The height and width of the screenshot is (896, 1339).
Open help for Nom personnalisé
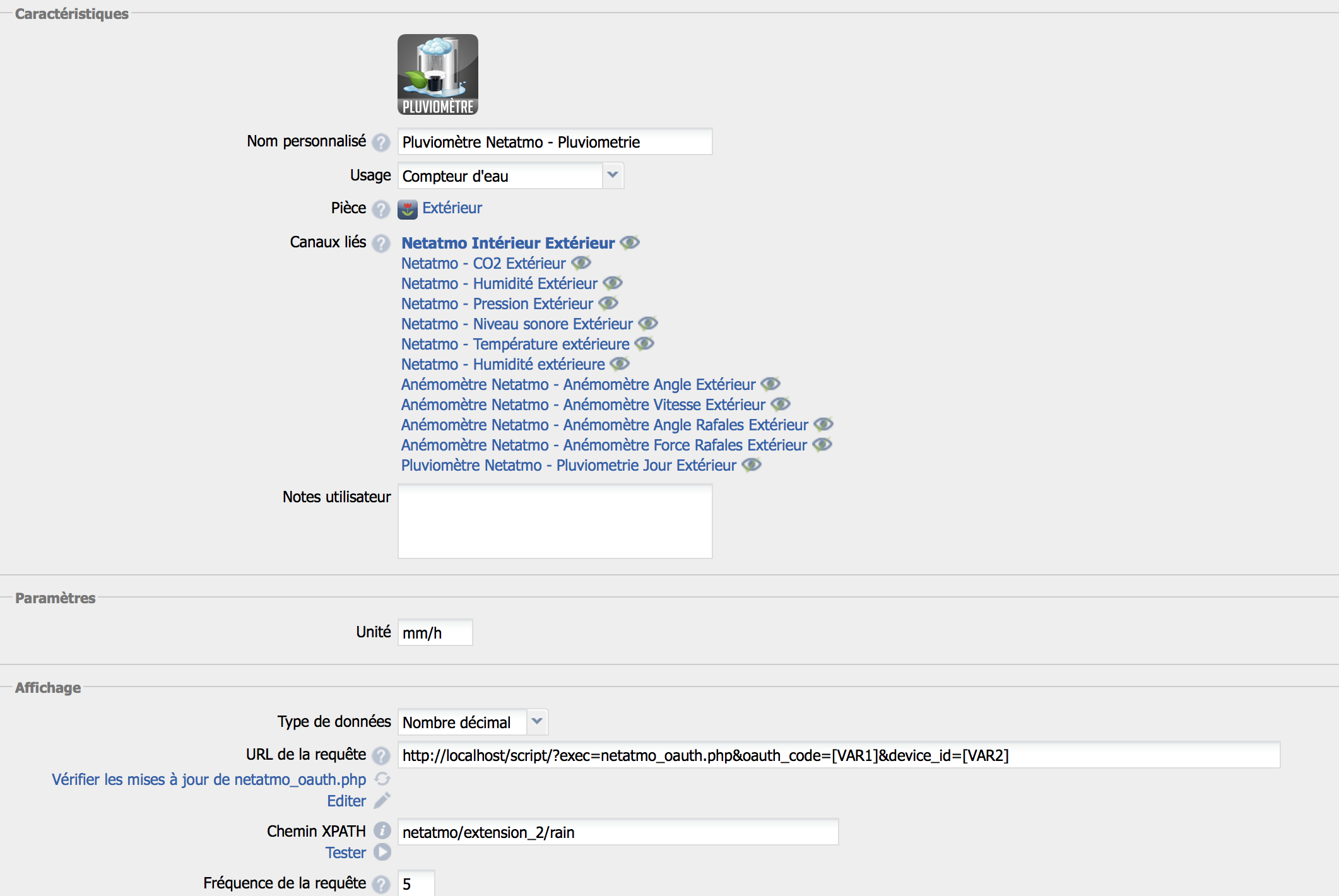click(x=380, y=143)
